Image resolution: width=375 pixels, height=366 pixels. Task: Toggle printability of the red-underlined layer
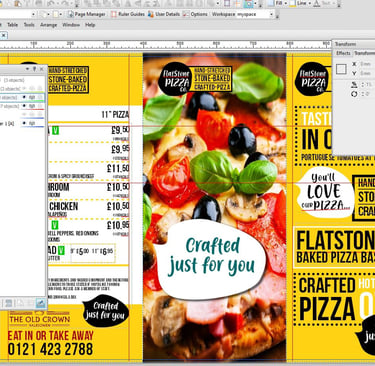[x=32, y=106]
